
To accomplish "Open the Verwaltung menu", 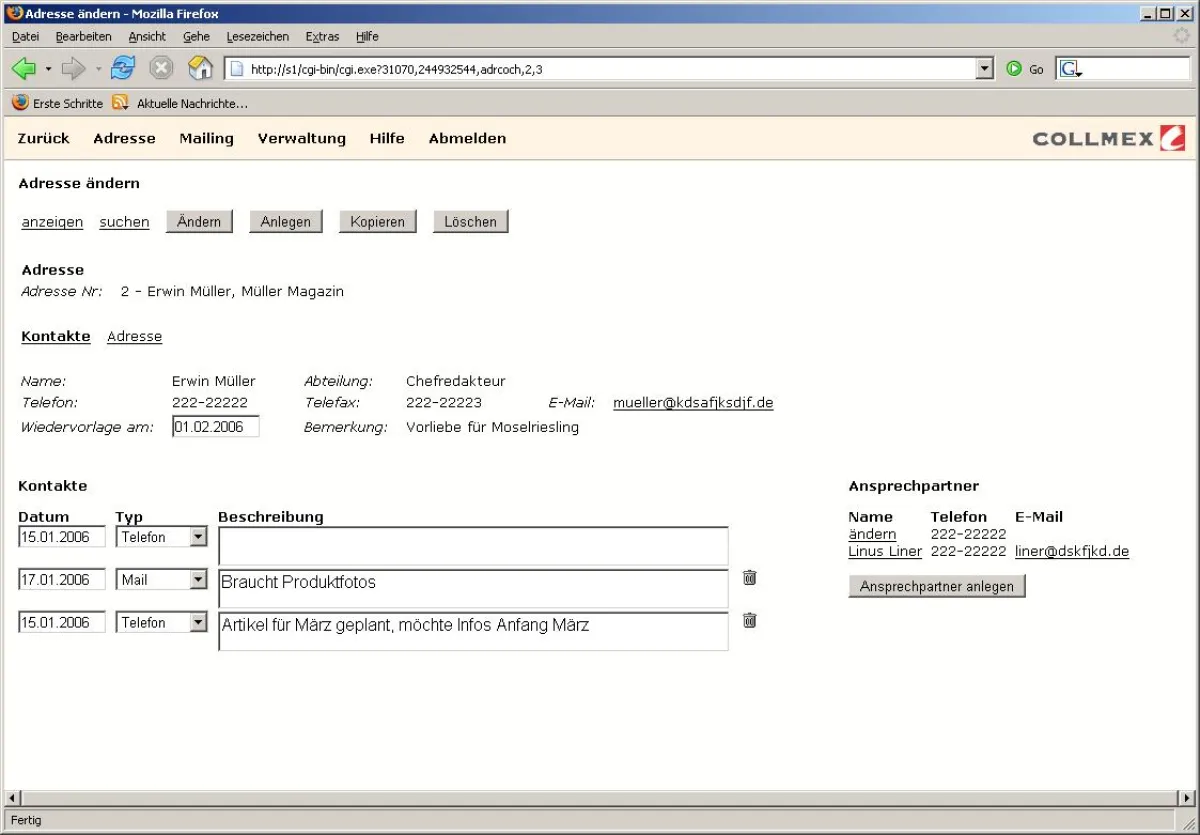I will (301, 139).
